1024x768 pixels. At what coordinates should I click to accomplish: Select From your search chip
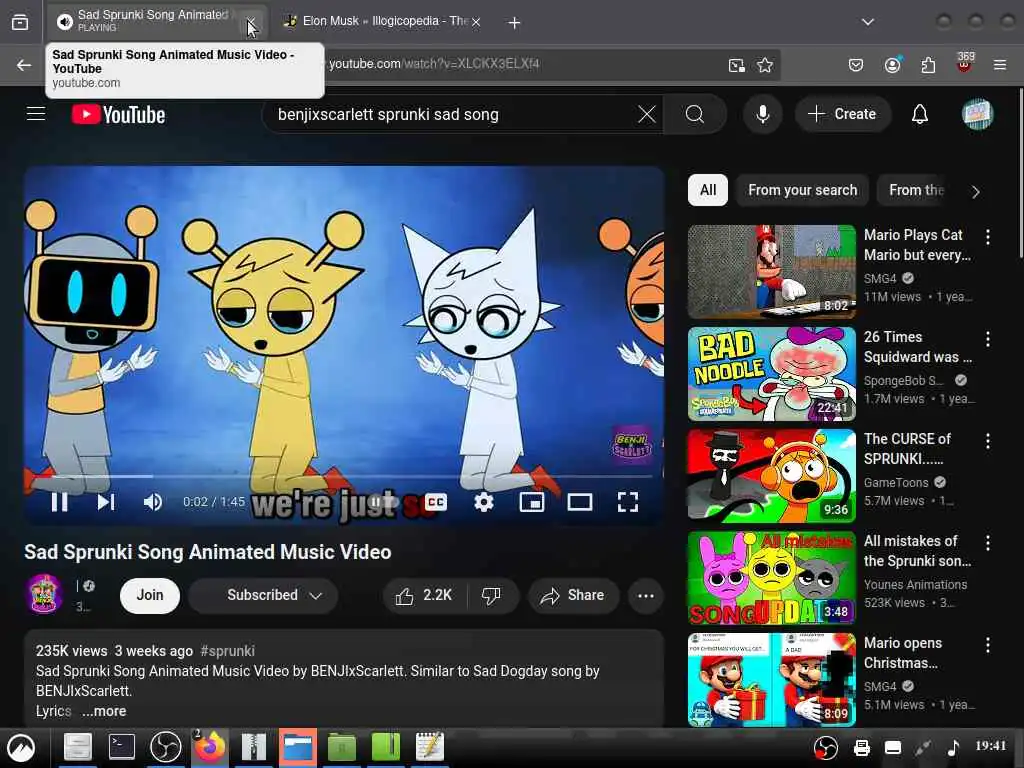coord(803,190)
